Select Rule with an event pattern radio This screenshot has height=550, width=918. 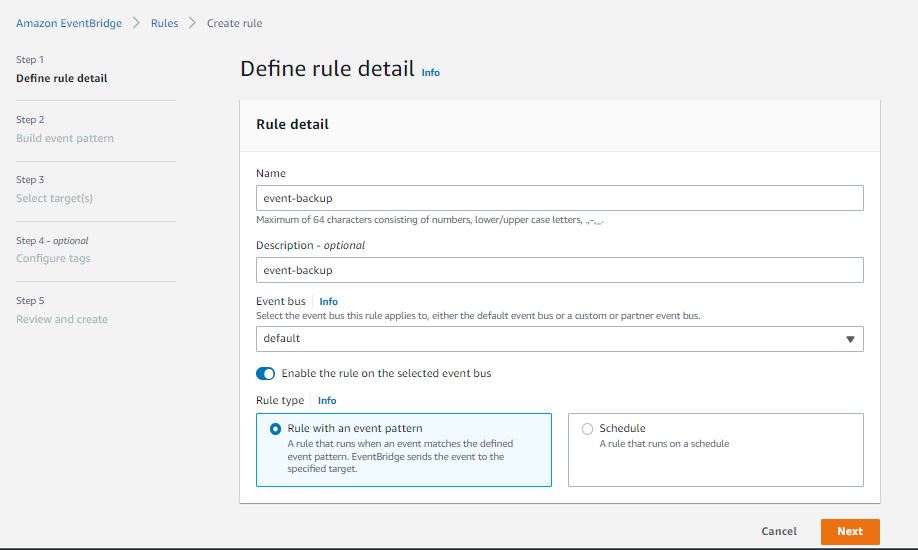pyautogui.click(x=275, y=429)
